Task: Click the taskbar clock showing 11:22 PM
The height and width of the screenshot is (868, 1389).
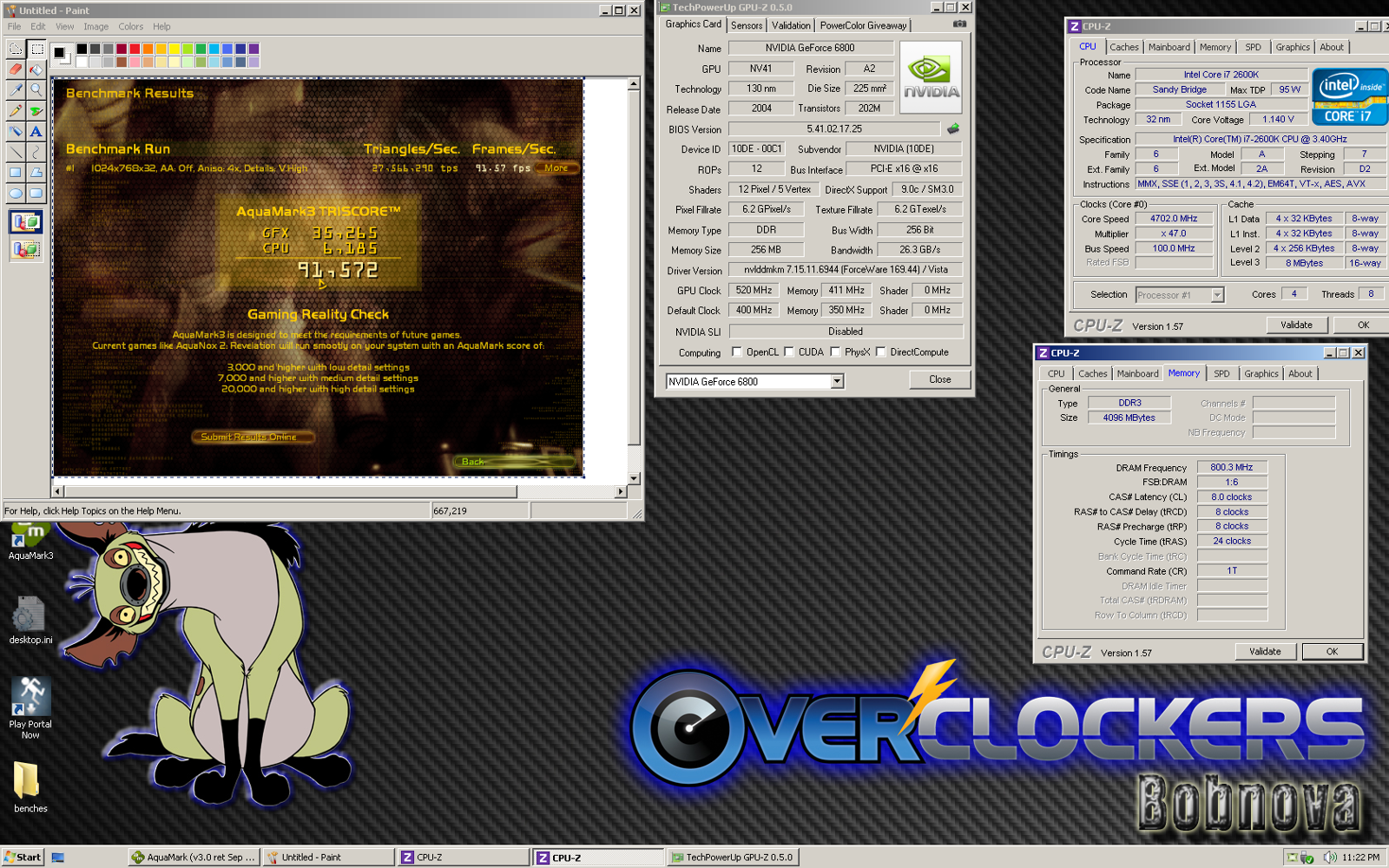Action: 1360,858
